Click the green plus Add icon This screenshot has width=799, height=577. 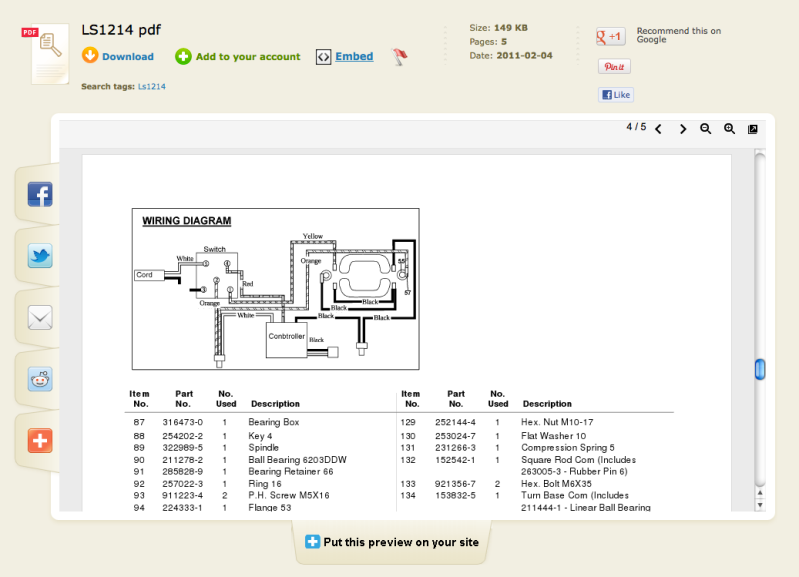(x=183, y=56)
